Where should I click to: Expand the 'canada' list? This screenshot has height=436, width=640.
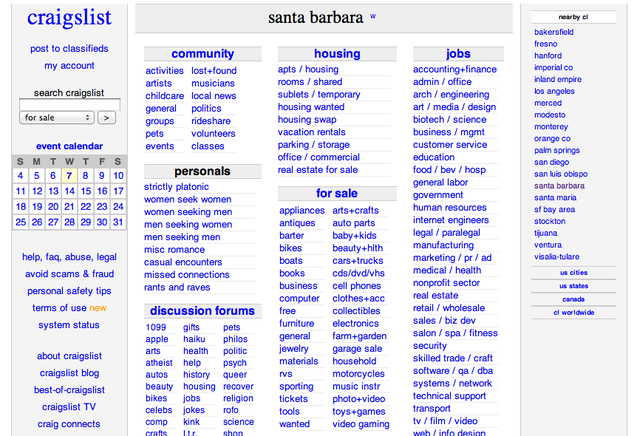(x=573, y=300)
